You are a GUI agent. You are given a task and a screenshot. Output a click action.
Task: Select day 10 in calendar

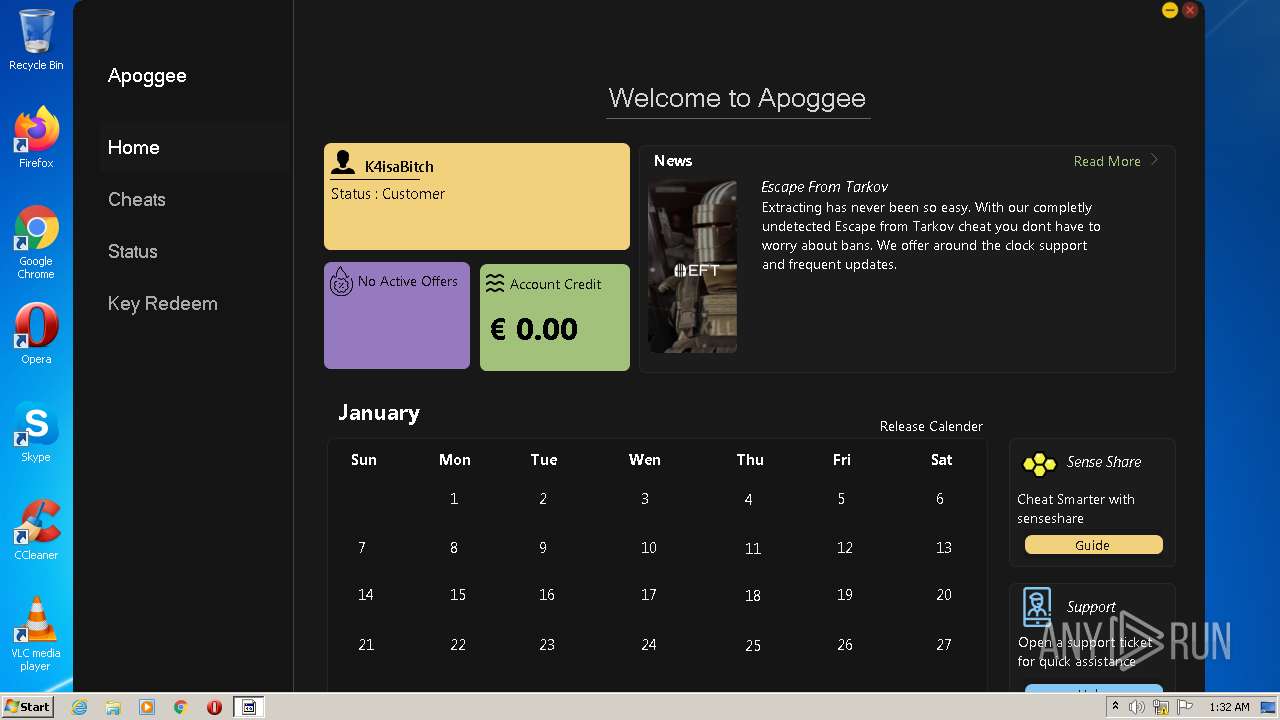tap(649, 548)
